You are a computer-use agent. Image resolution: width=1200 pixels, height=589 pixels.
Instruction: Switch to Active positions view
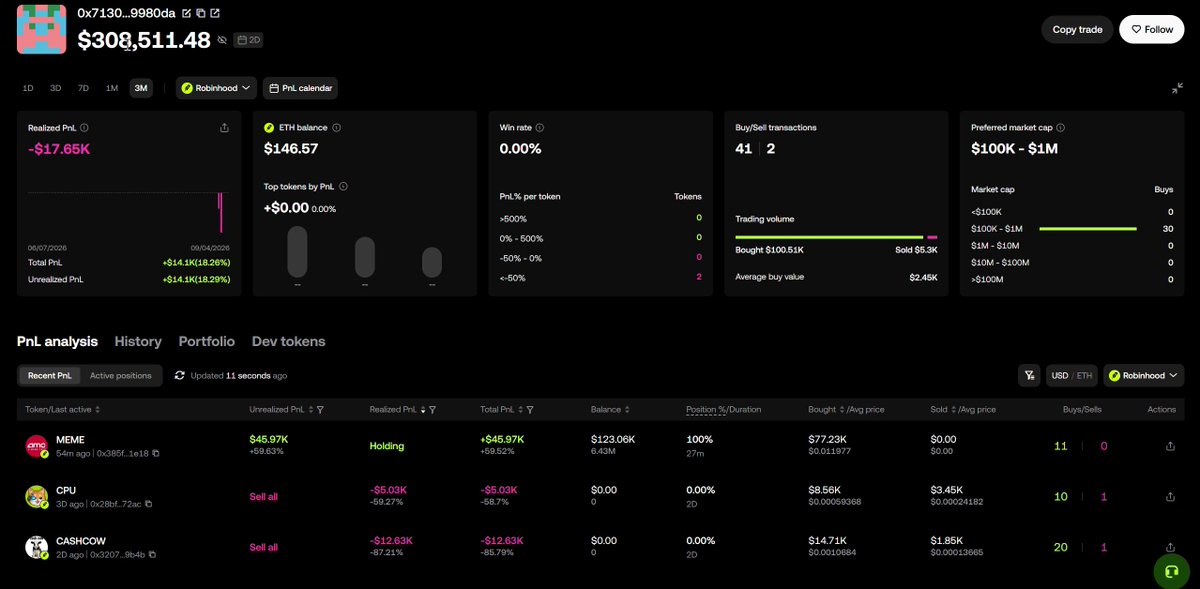click(x=121, y=375)
